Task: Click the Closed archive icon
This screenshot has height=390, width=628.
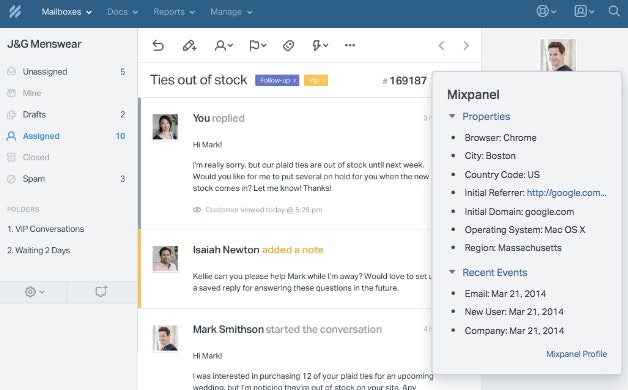Action: 11,157
